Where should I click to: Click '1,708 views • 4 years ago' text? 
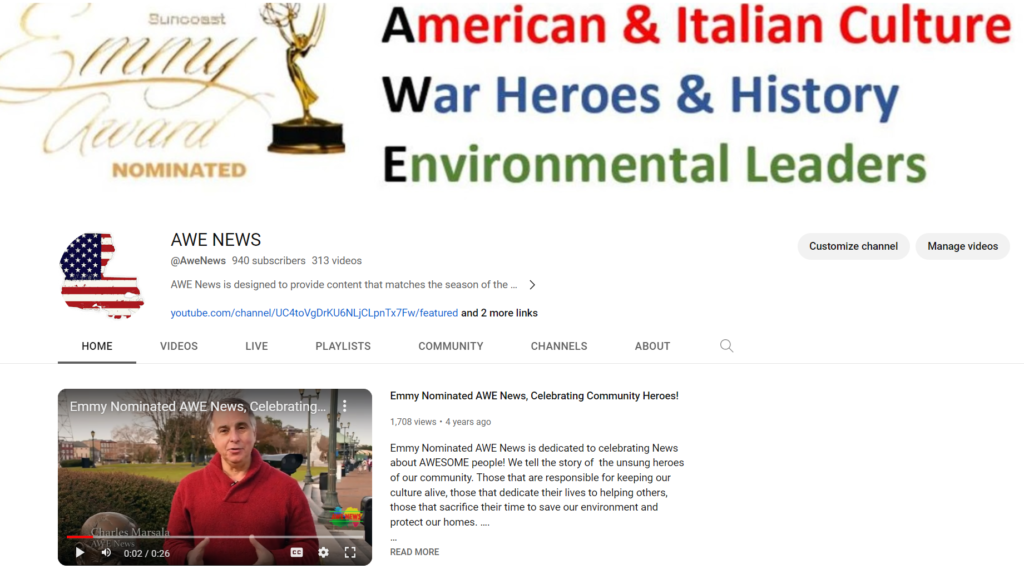click(x=440, y=422)
